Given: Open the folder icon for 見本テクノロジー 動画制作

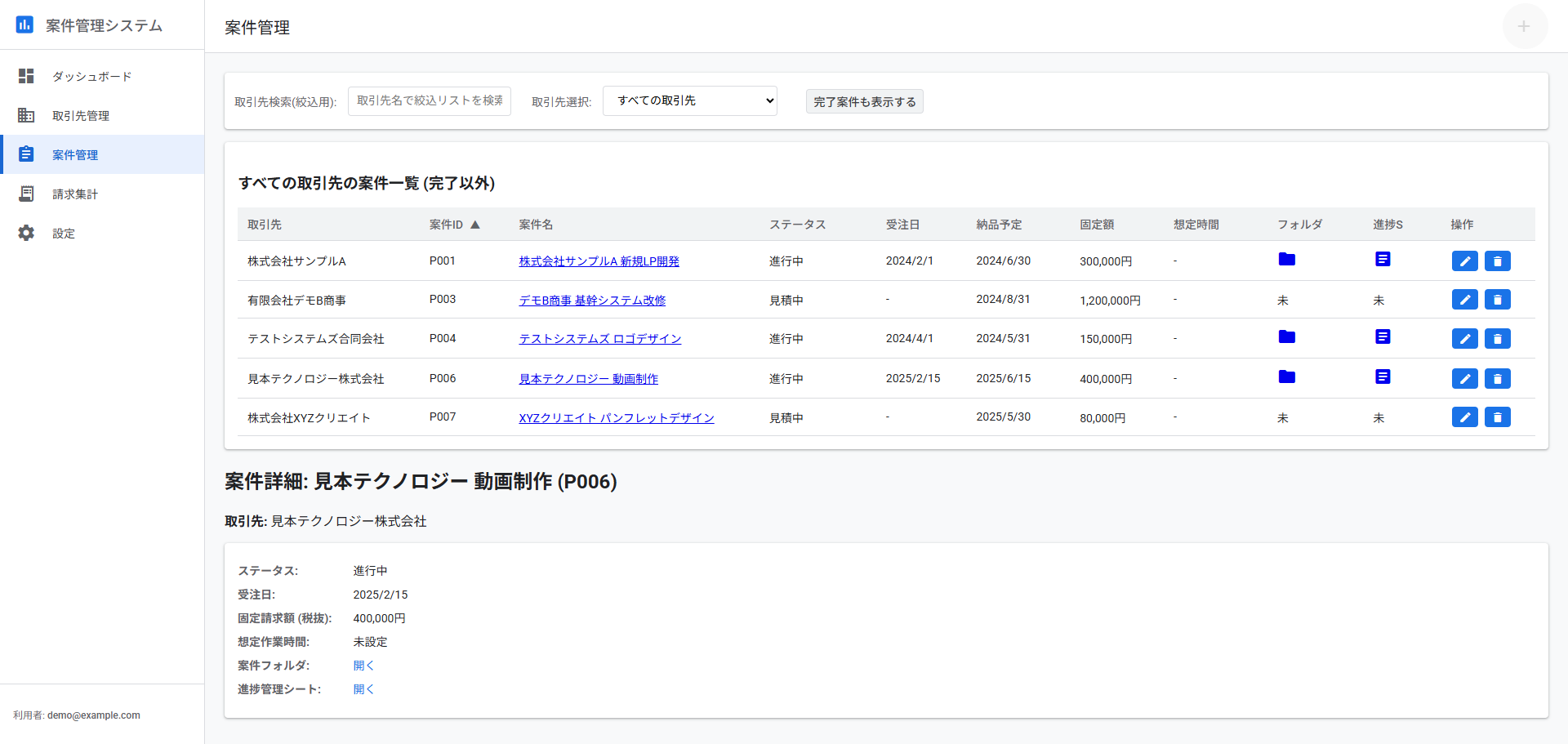Looking at the screenshot, I should (x=1287, y=376).
